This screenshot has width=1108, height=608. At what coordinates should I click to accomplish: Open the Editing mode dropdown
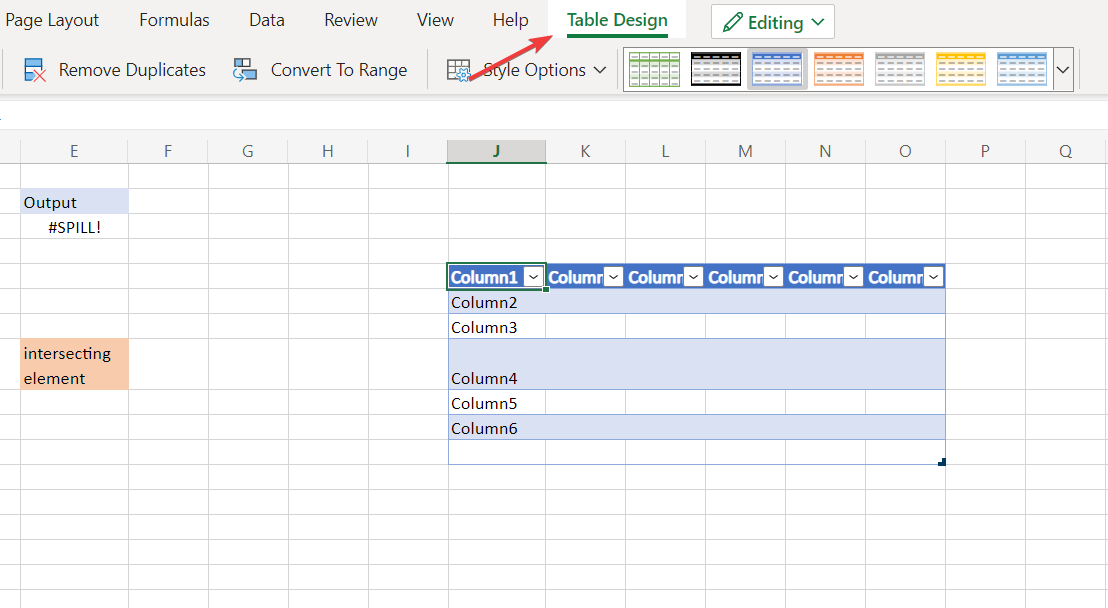click(818, 23)
